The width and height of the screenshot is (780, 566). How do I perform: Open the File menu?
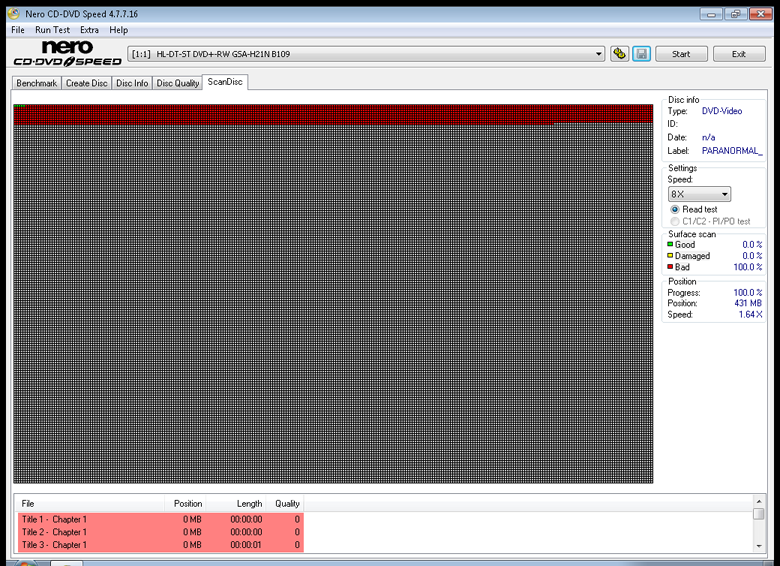click(x=18, y=30)
